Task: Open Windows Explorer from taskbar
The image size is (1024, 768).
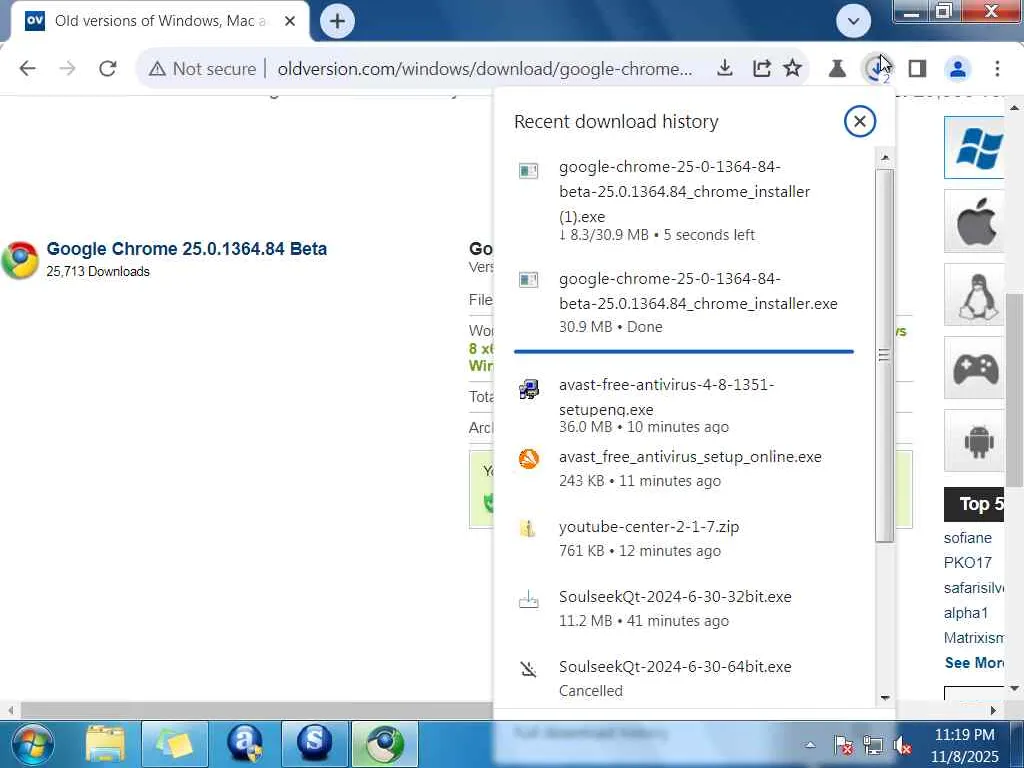Action: [x=104, y=744]
